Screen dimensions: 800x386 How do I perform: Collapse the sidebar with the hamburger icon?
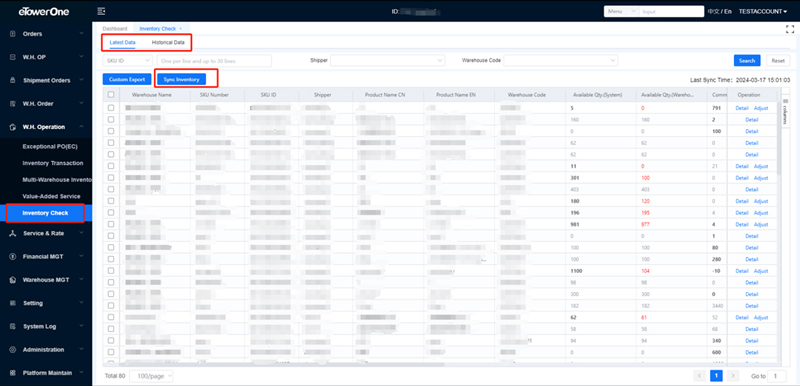click(x=101, y=11)
